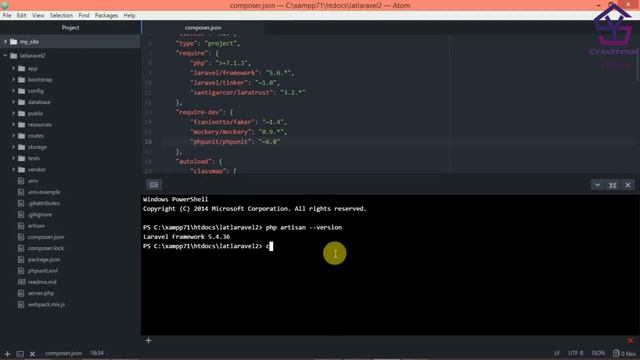Open phpunit.xml in the tree
The height and width of the screenshot is (360, 640).
(42, 271)
